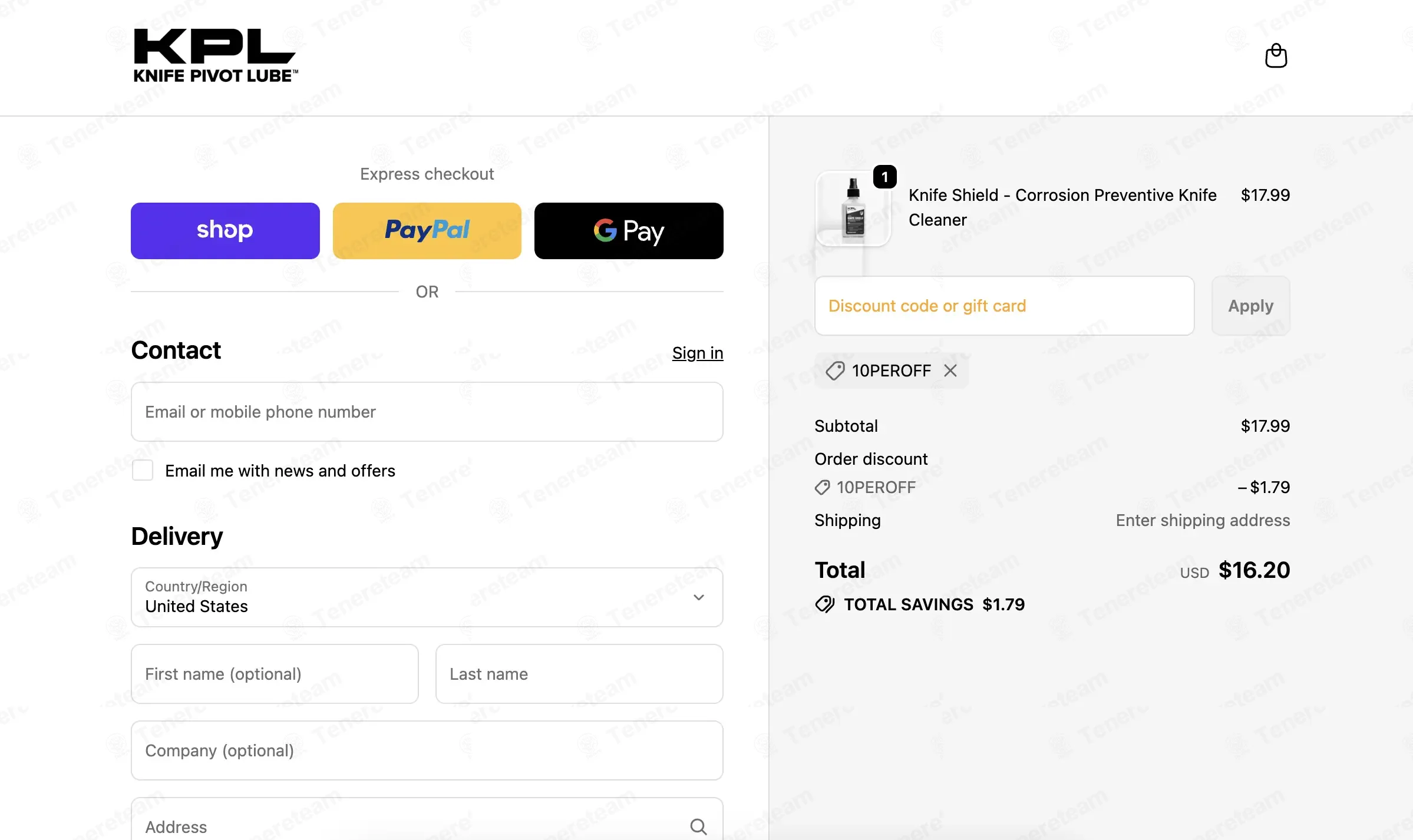The image size is (1413, 840).
Task: Check out with the PayPal button
Action: (x=427, y=231)
